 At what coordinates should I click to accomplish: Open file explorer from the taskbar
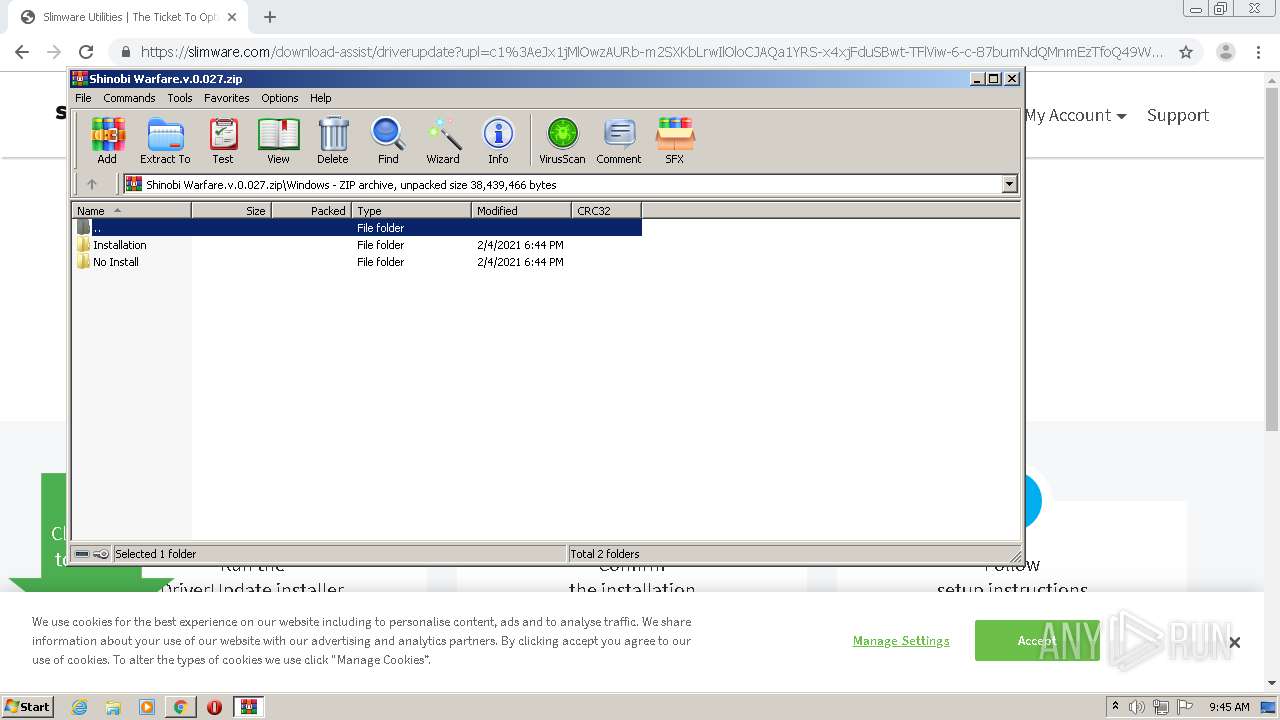[x=113, y=707]
